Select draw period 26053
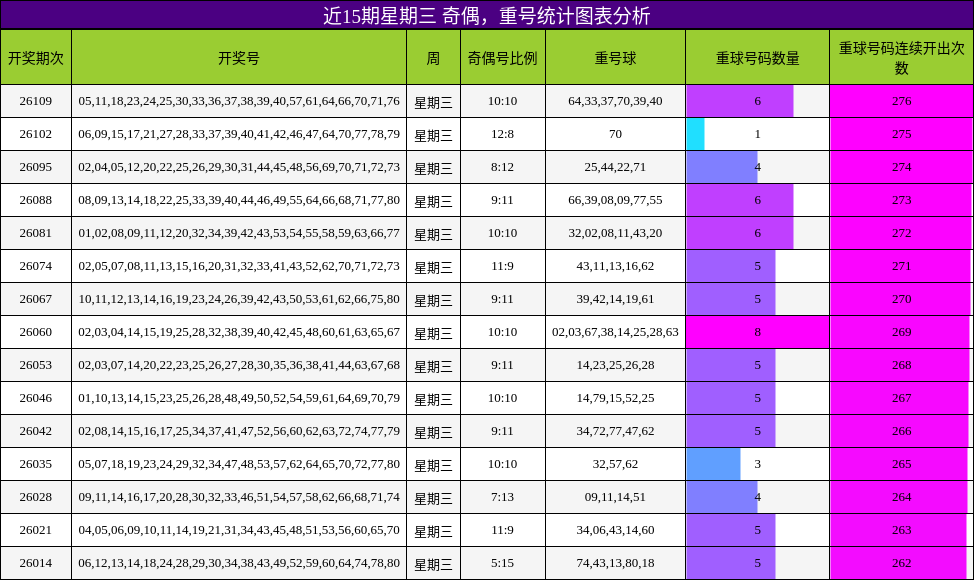The image size is (974, 580). [36, 365]
